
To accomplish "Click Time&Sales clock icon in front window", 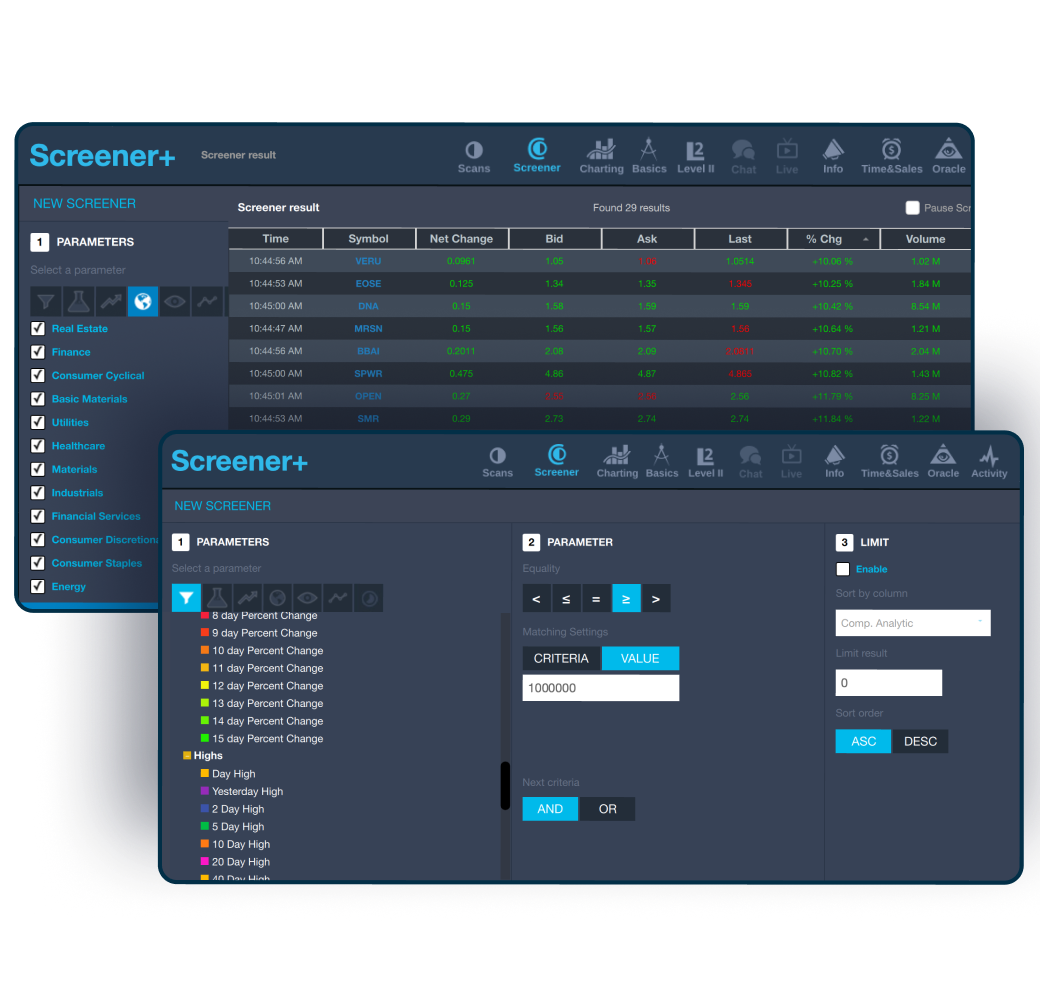I will click(889, 460).
